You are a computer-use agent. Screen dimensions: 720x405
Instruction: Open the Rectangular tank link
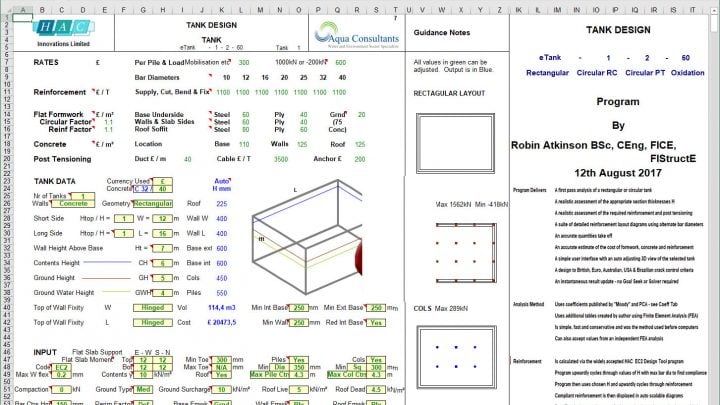(x=547, y=73)
